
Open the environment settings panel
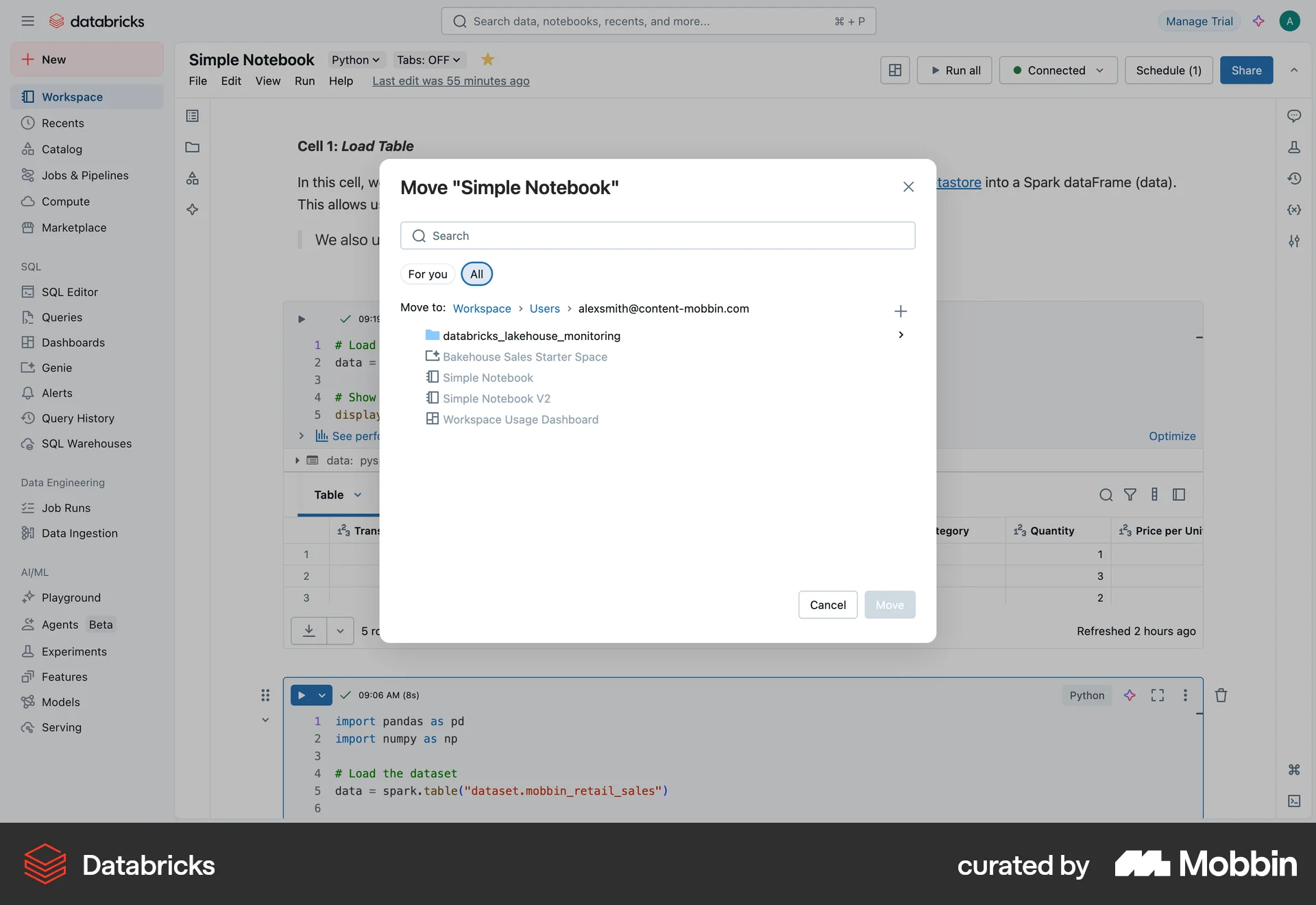1295,241
